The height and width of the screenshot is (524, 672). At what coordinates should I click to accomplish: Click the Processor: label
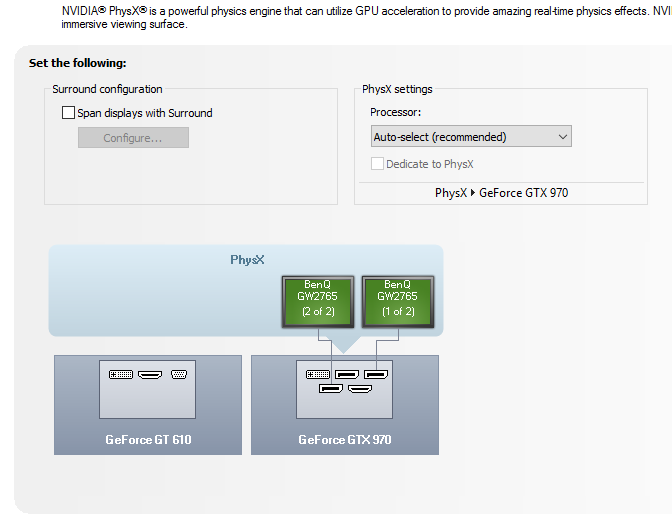(396, 112)
